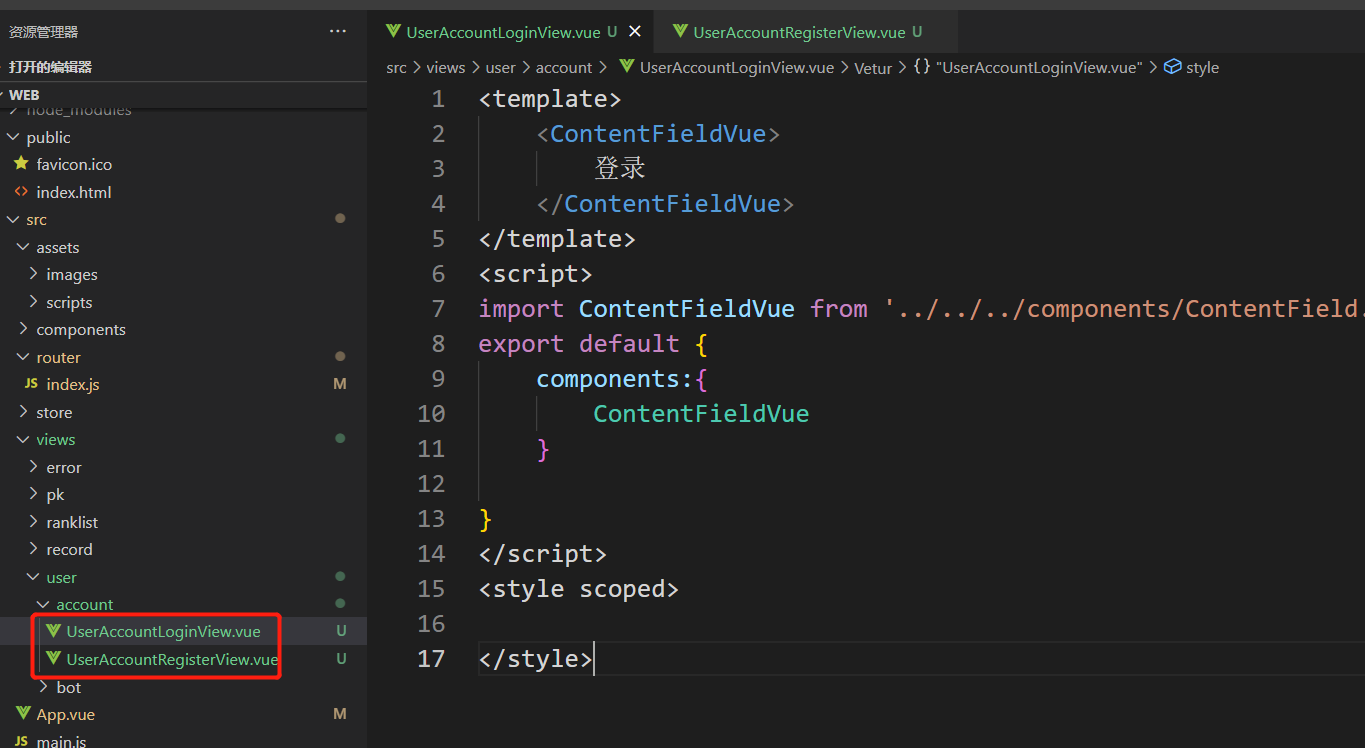This screenshot has width=1365, height=748.
Task: Click user in the breadcrumb
Action: point(501,67)
